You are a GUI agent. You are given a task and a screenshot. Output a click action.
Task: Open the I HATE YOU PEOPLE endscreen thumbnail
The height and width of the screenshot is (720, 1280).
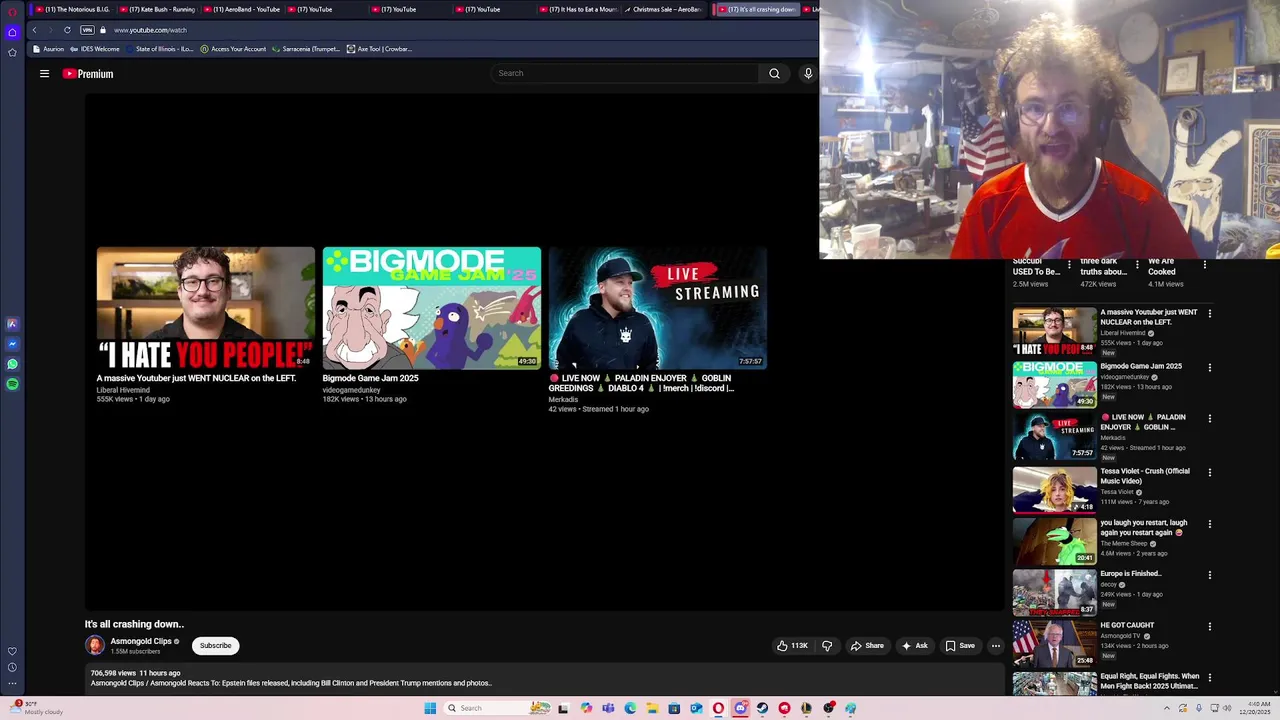206,308
